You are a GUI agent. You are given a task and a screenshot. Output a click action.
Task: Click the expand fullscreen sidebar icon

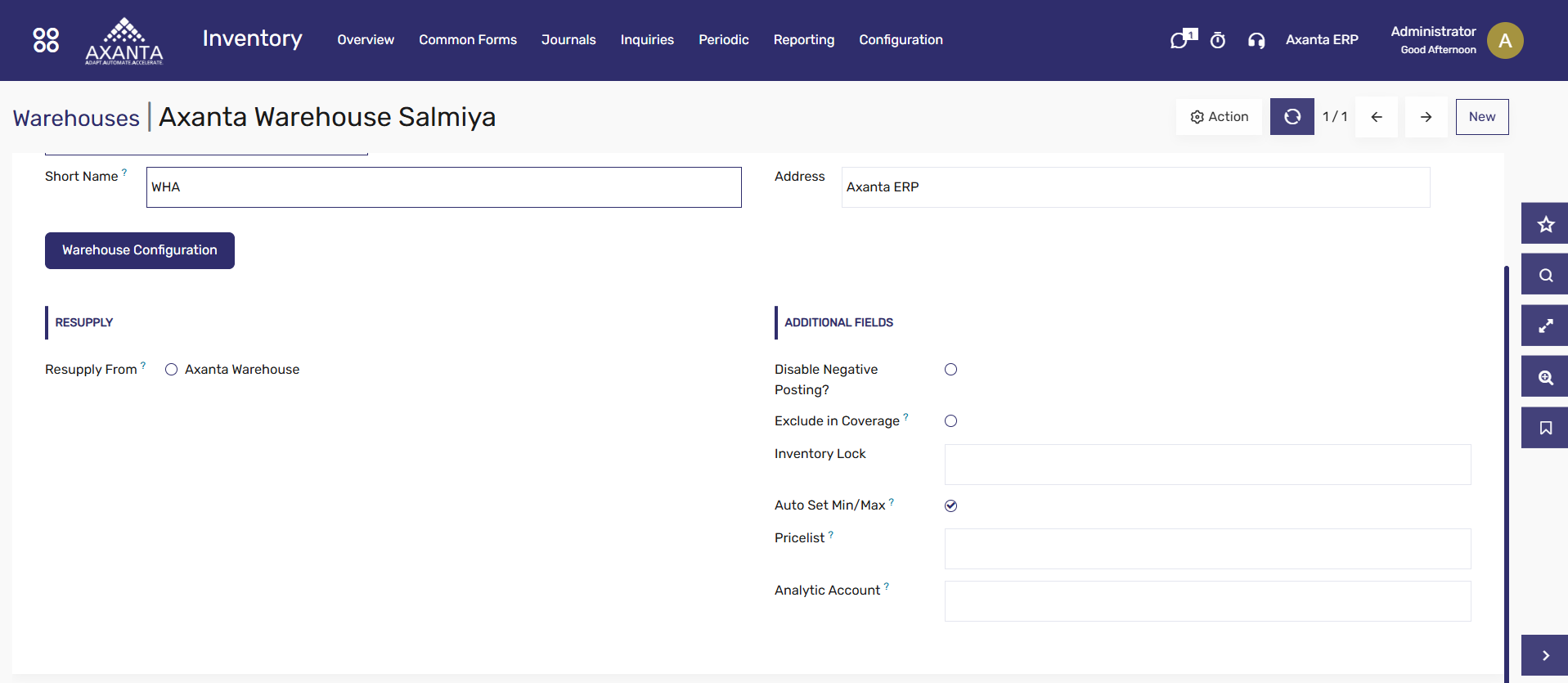point(1545,326)
